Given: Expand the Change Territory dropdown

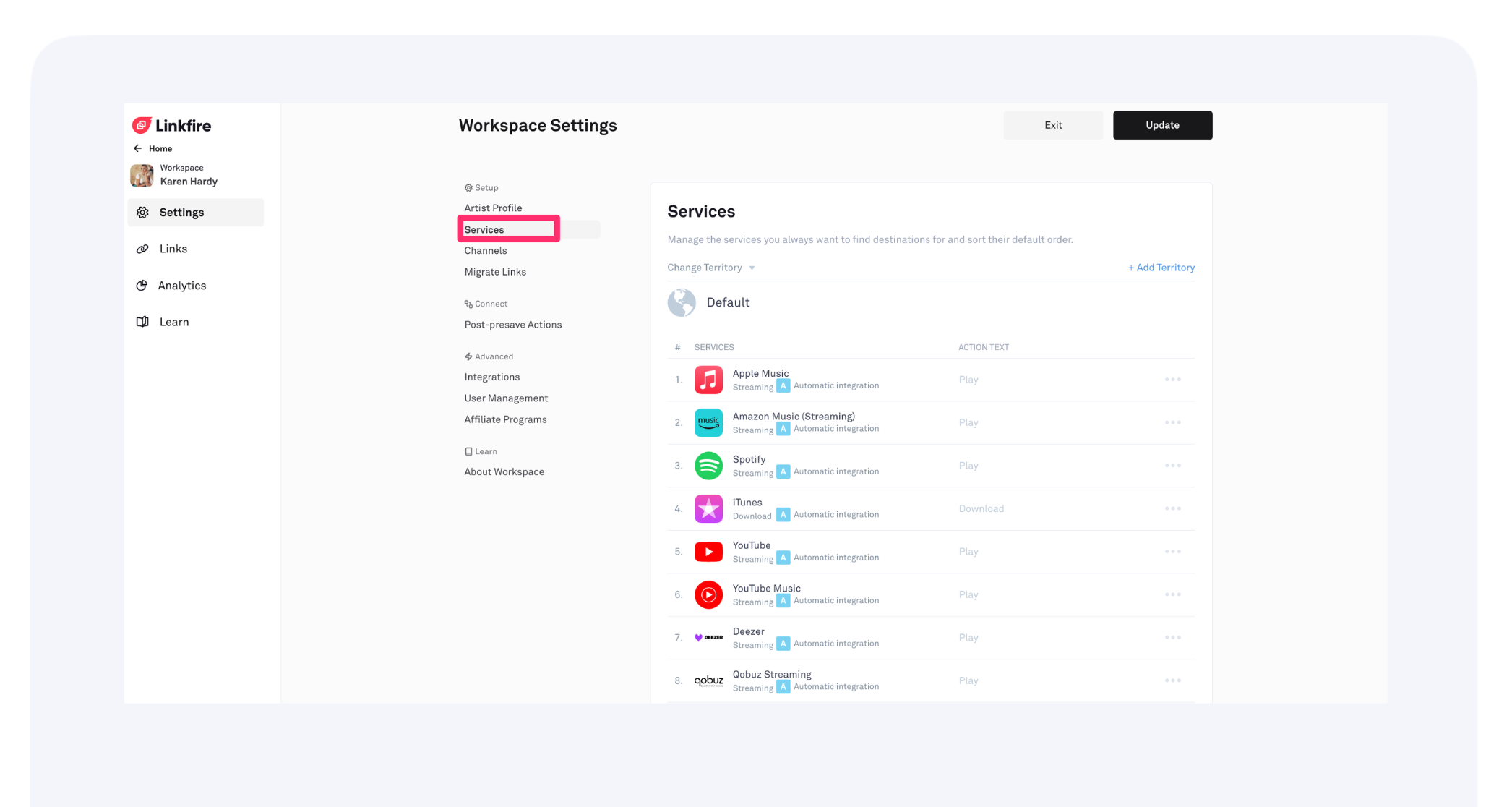Looking at the screenshot, I should click(710, 268).
